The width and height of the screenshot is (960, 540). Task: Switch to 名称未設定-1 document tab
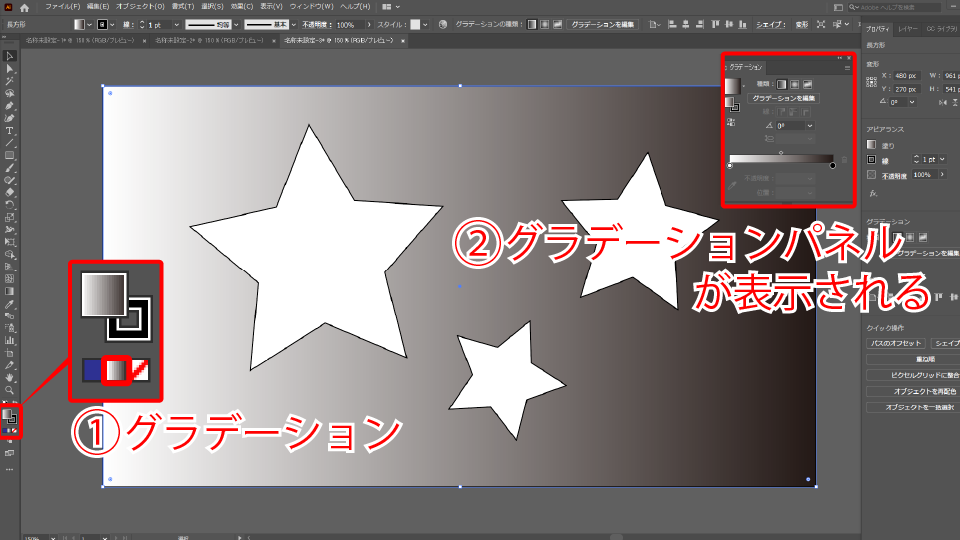[79, 40]
